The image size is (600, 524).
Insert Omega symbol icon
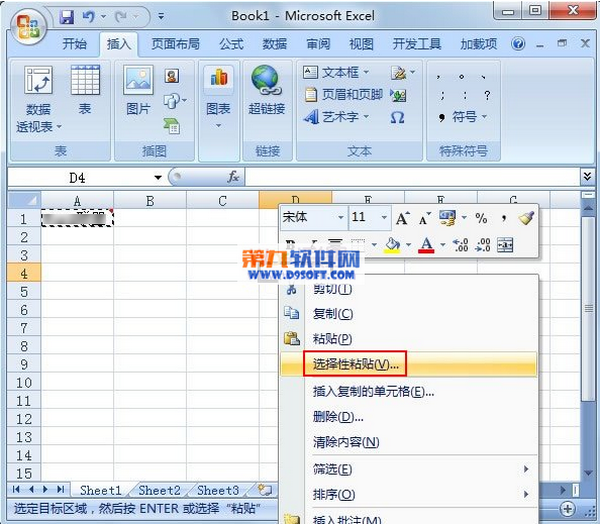pyautogui.click(x=398, y=117)
